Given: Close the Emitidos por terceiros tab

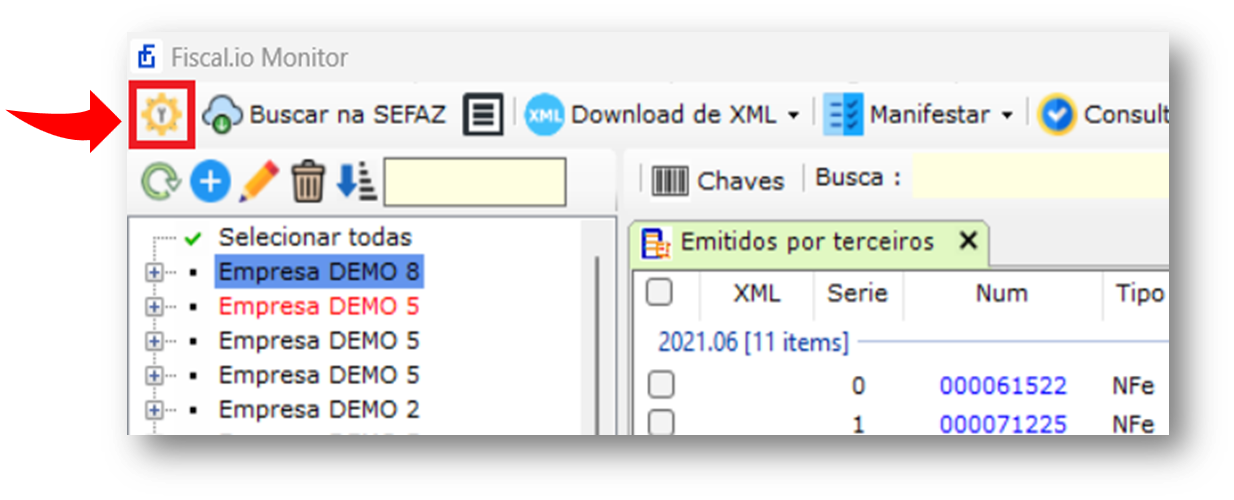Looking at the screenshot, I should [967, 241].
